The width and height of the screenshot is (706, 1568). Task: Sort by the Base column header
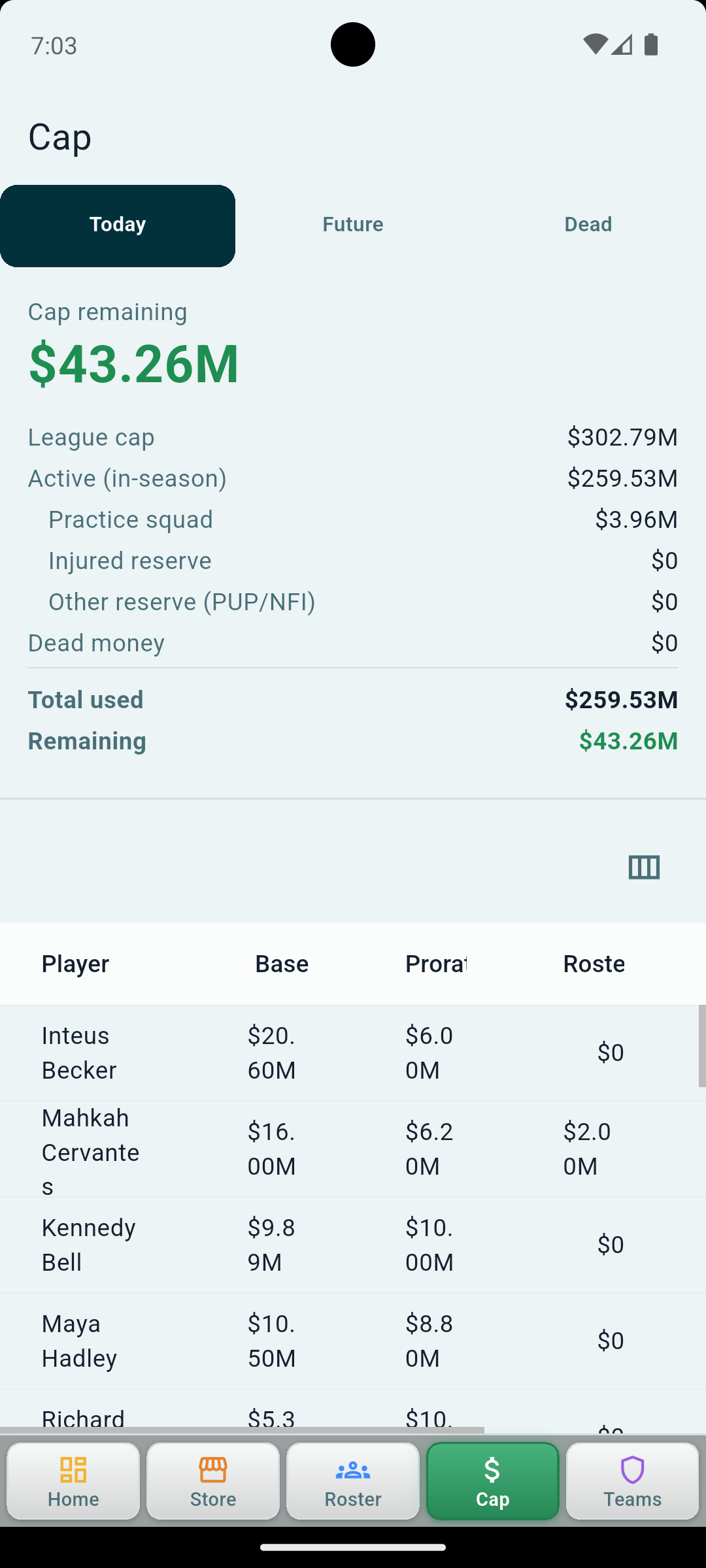282,964
